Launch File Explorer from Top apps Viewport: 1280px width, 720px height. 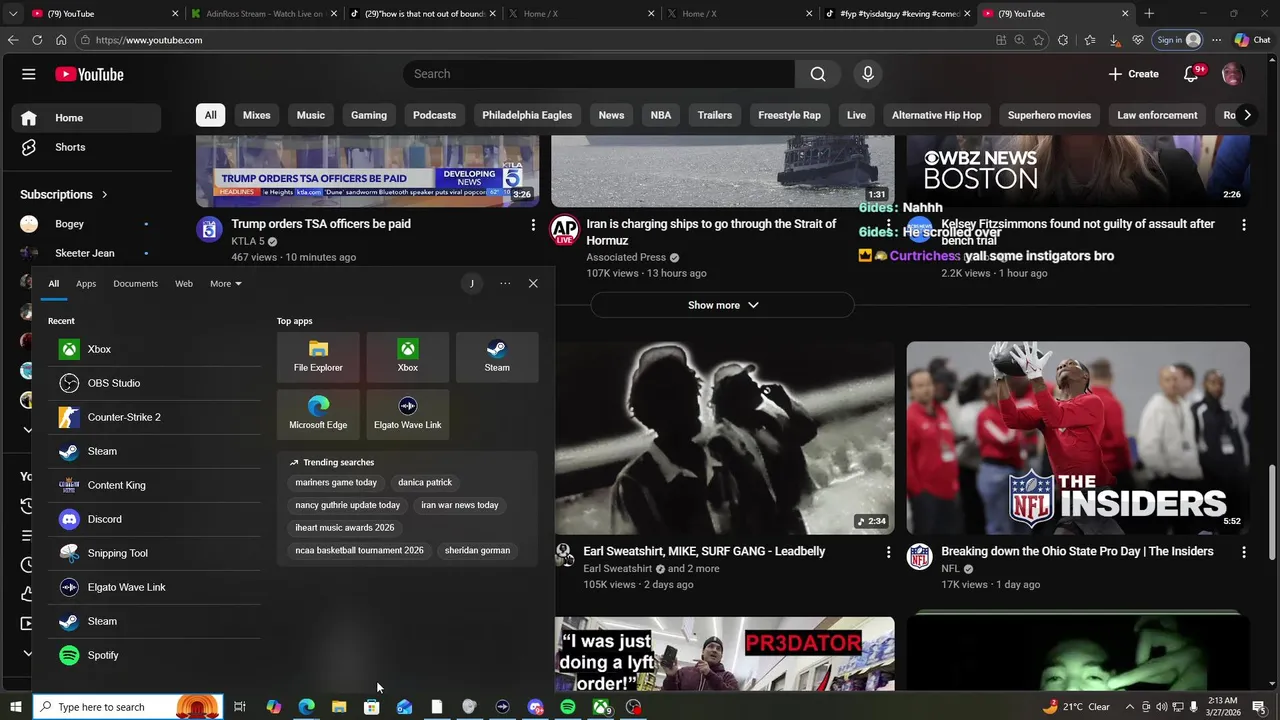click(x=318, y=356)
